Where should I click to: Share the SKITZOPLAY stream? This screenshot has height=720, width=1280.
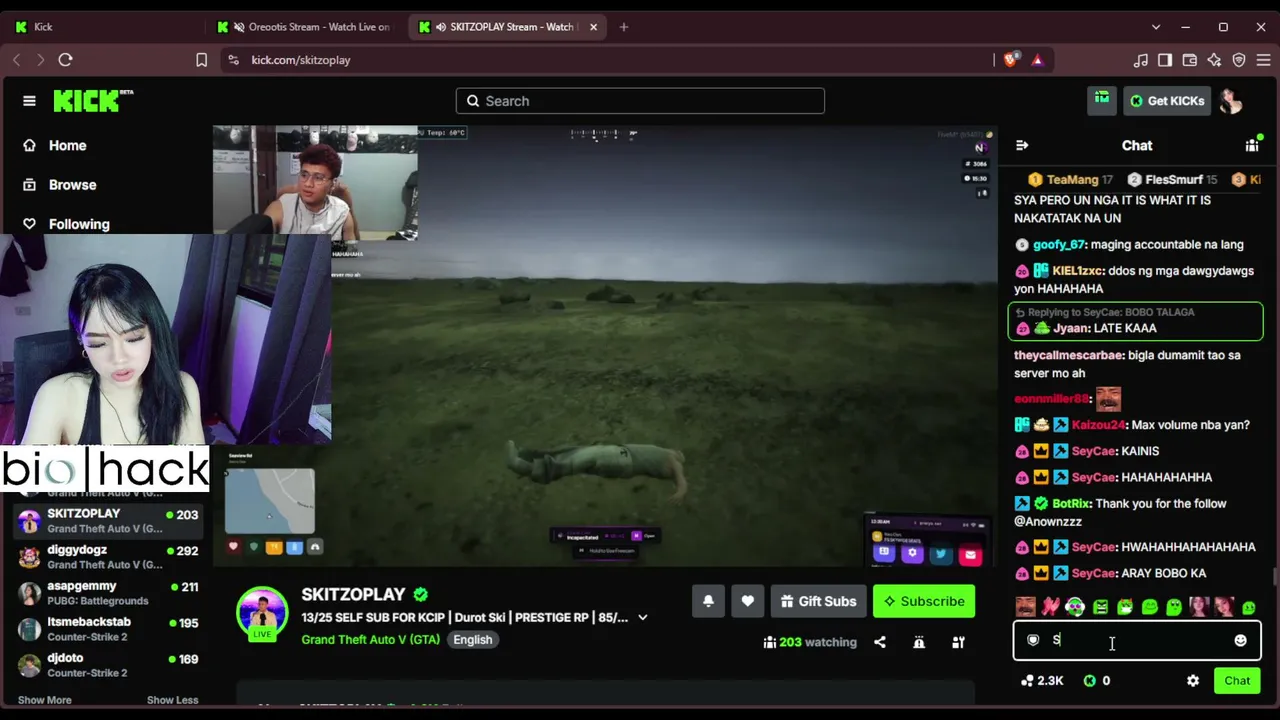[880, 642]
